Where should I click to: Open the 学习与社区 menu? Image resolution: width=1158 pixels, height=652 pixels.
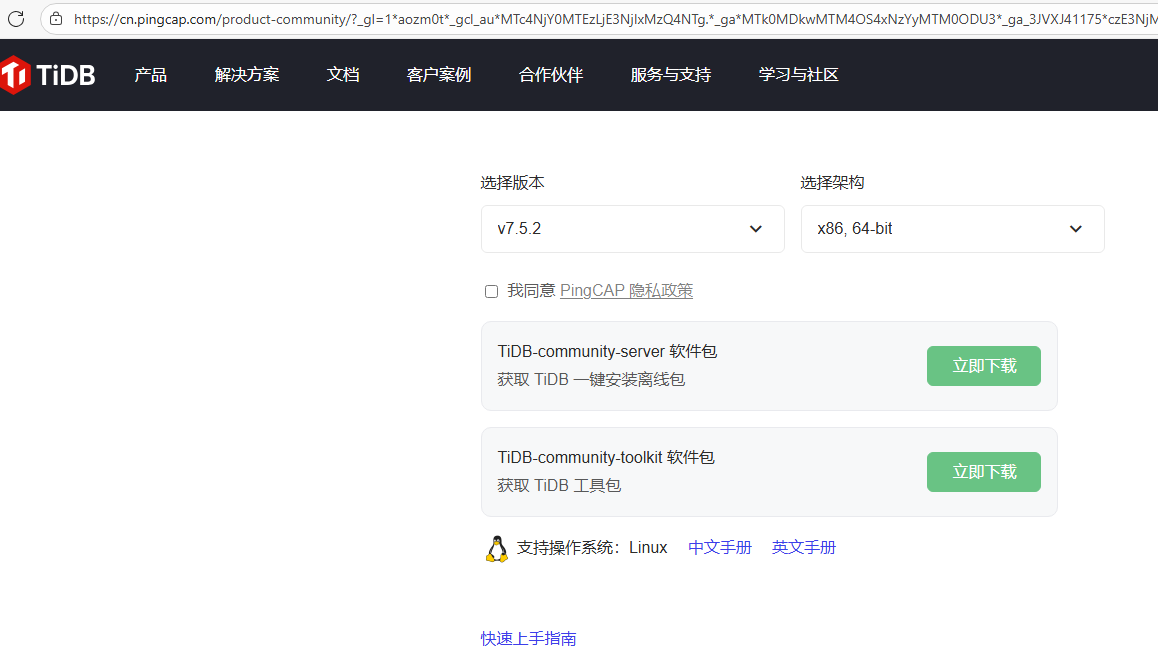pos(798,75)
